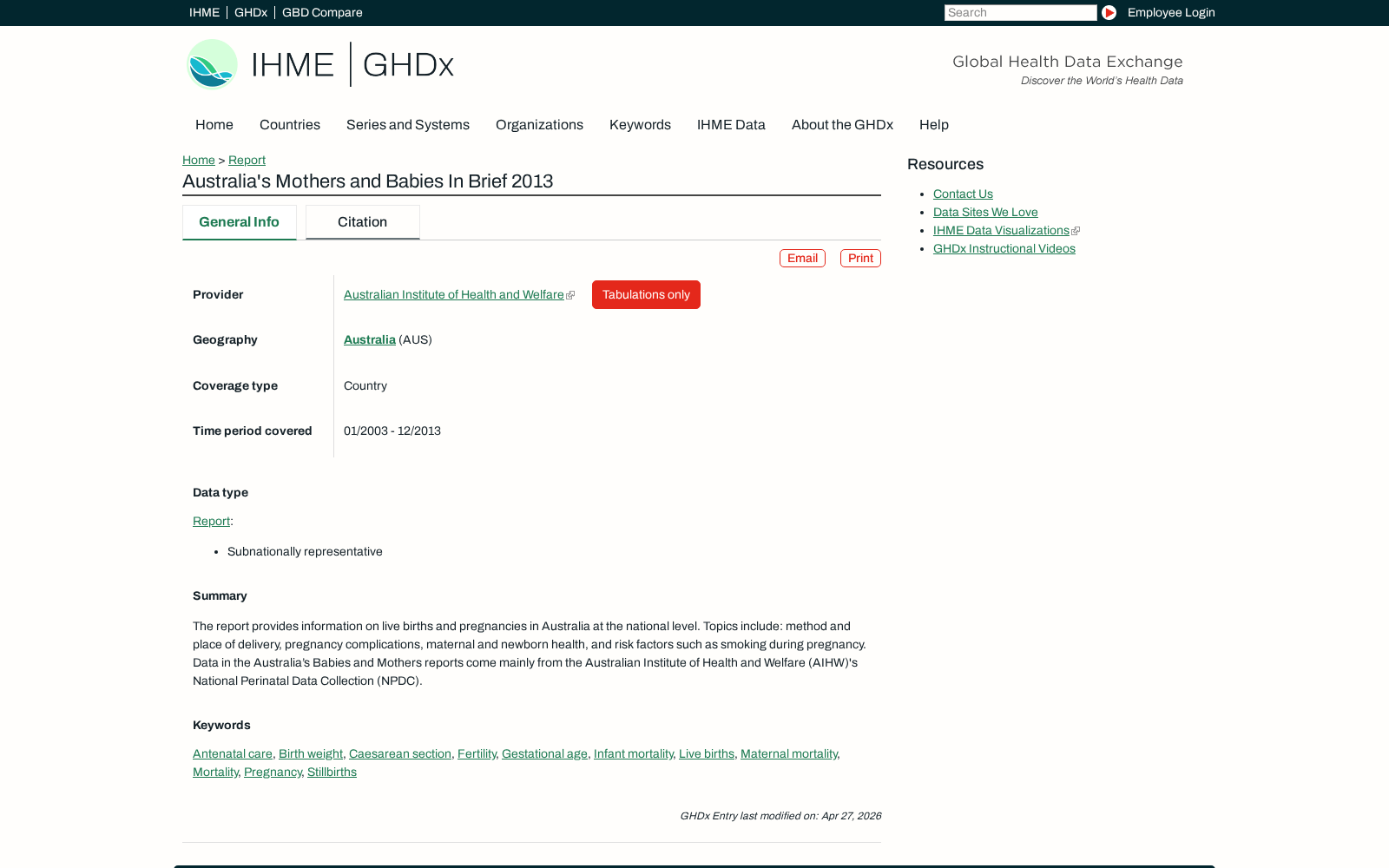Click the time period value 01/2003 - 12/2013

(392, 431)
